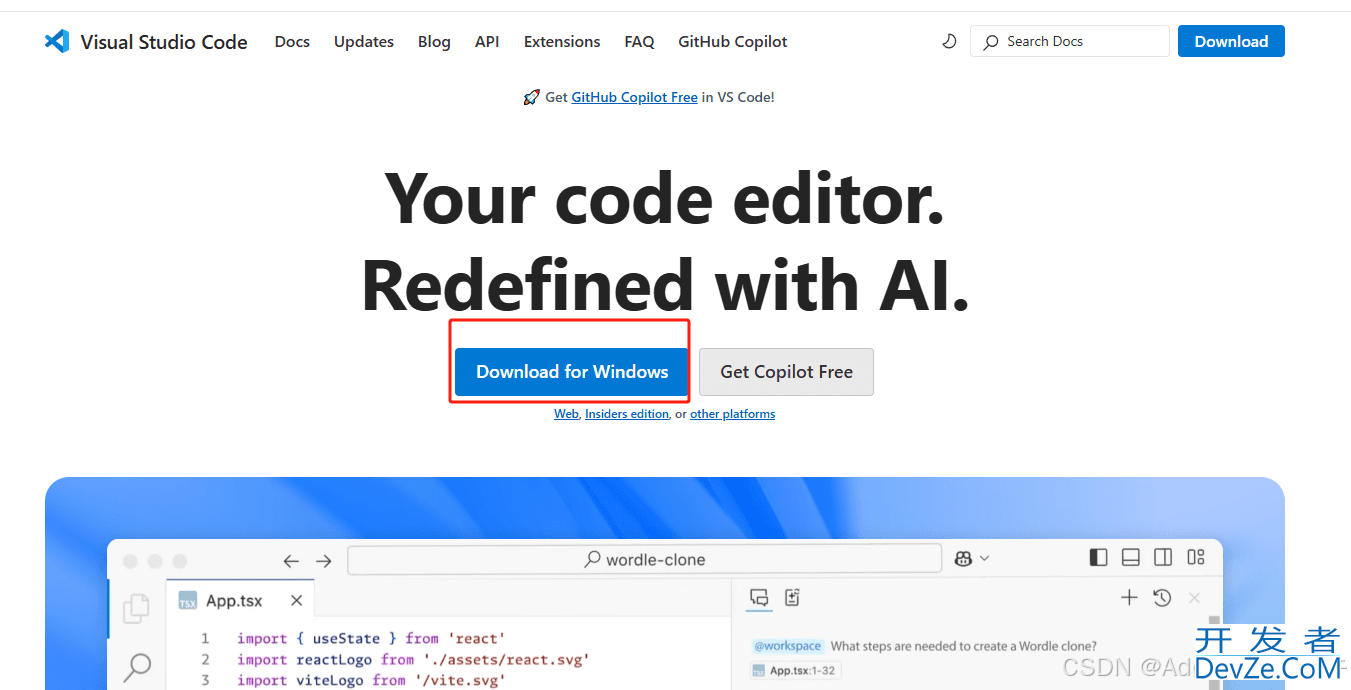Focus the Search Docs input field
The width and height of the screenshot is (1351, 690).
(x=1069, y=41)
